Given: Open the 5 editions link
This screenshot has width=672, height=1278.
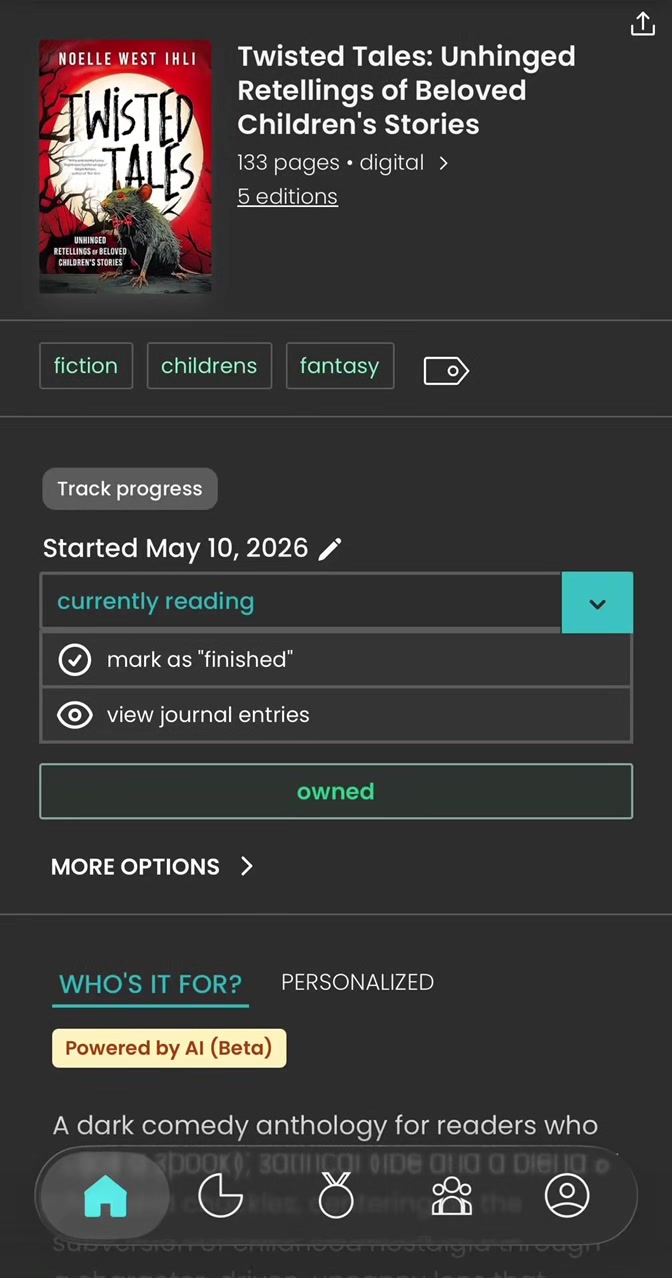Looking at the screenshot, I should tap(287, 197).
